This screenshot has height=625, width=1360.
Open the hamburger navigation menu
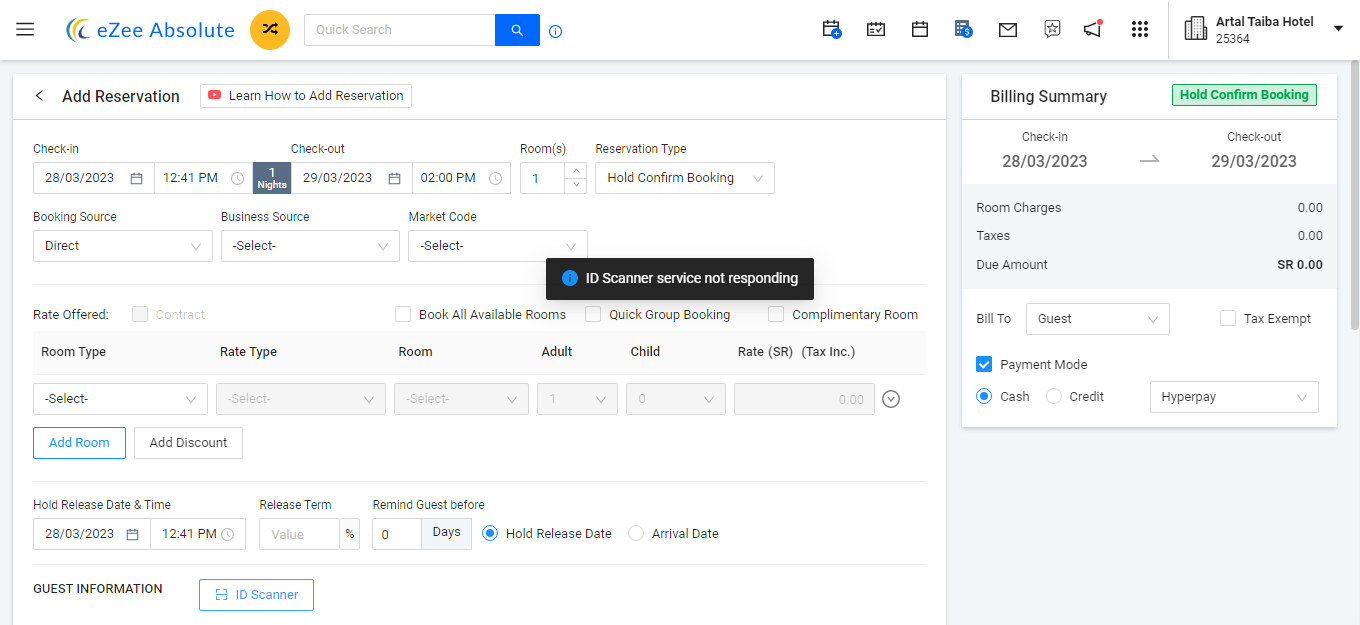[25, 30]
